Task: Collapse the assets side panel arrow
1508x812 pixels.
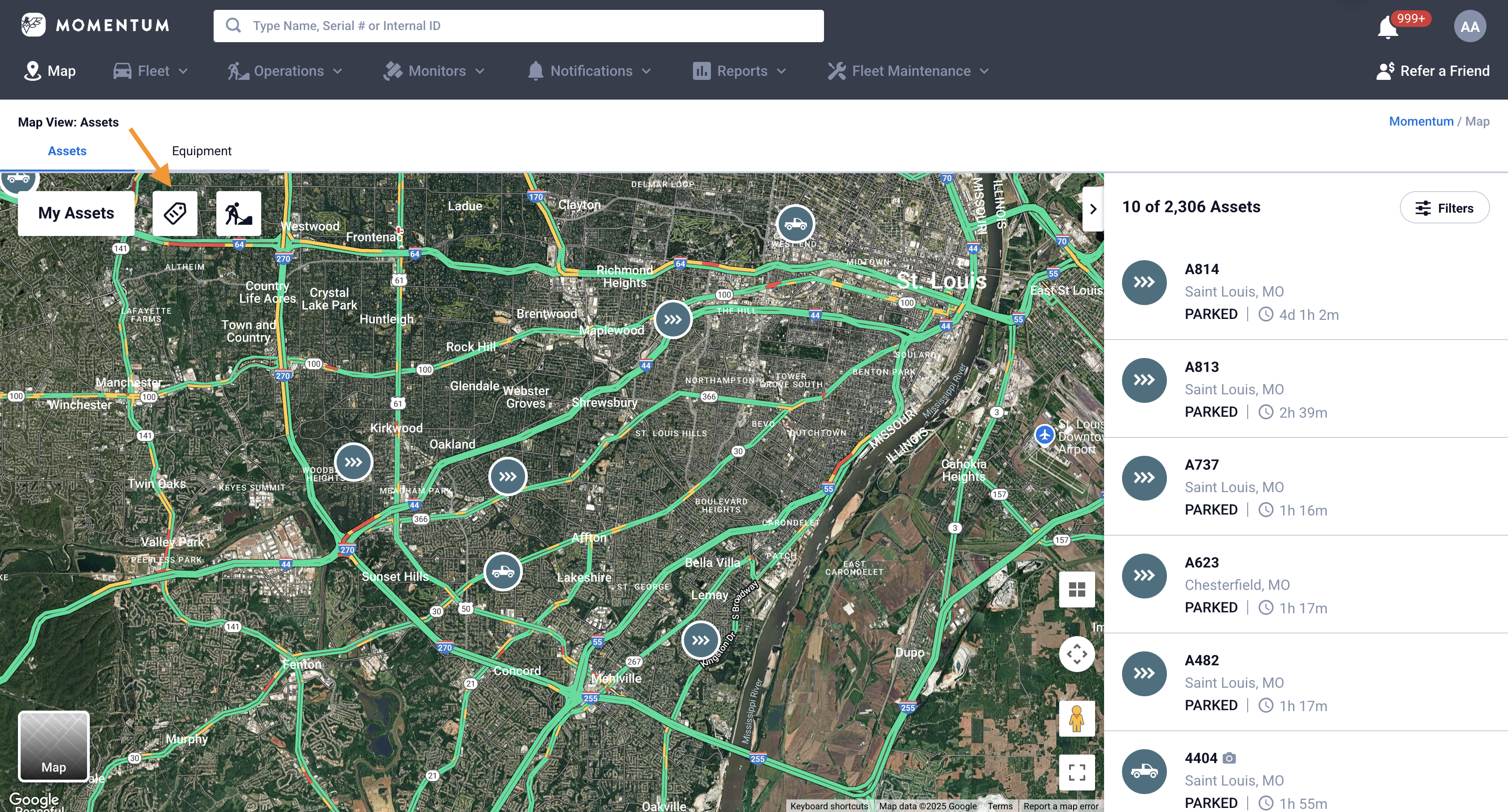Action: point(1092,209)
